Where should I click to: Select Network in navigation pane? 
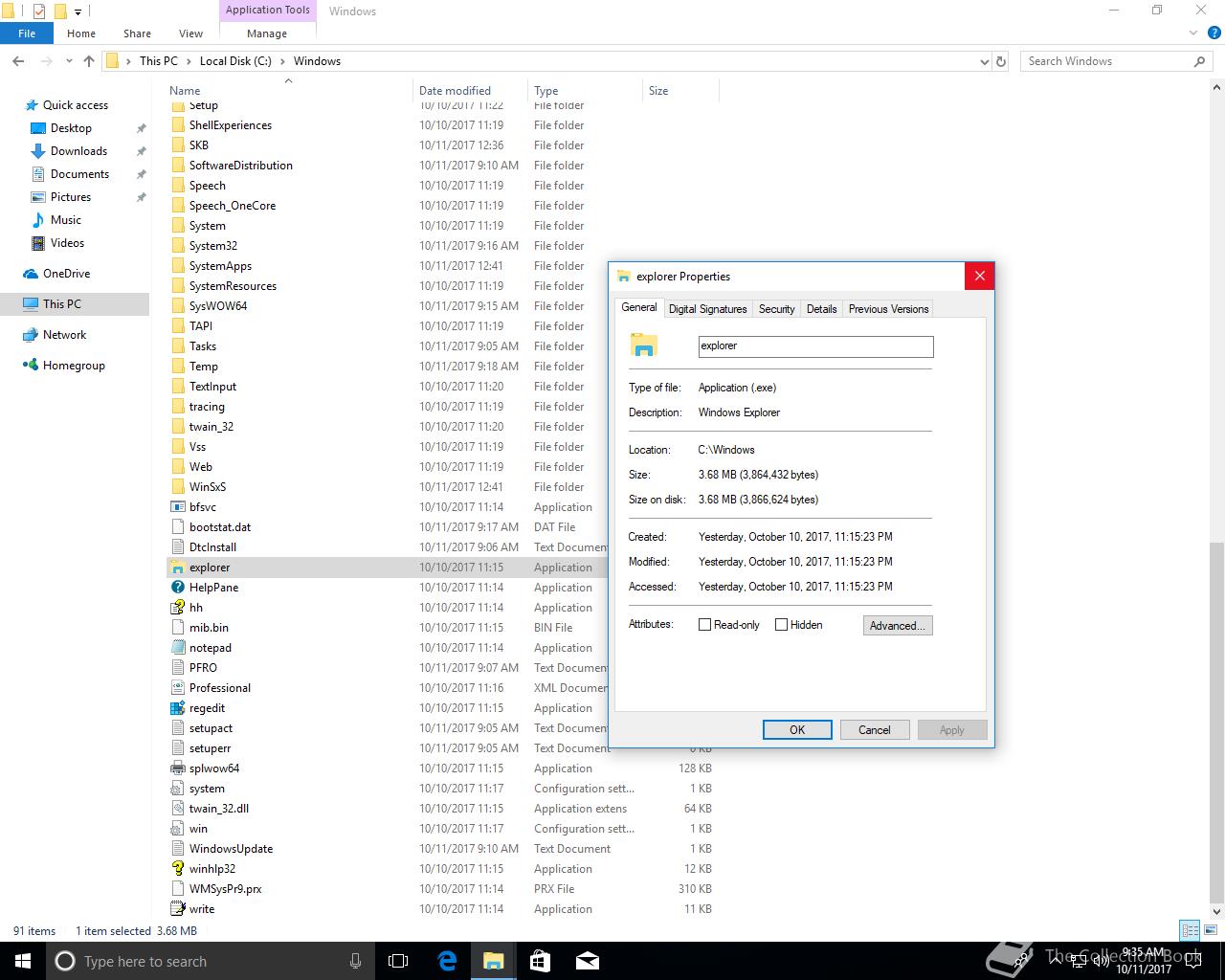pos(64,335)
